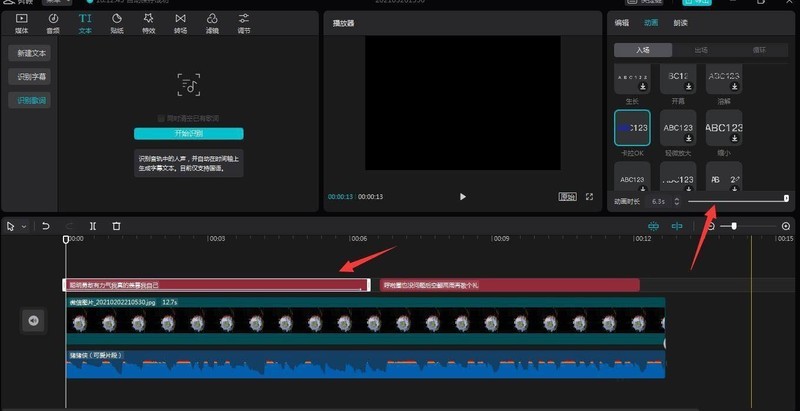Download the 生长 animation preset
This screenshot has width=800, height=411.
coord(643,87)
